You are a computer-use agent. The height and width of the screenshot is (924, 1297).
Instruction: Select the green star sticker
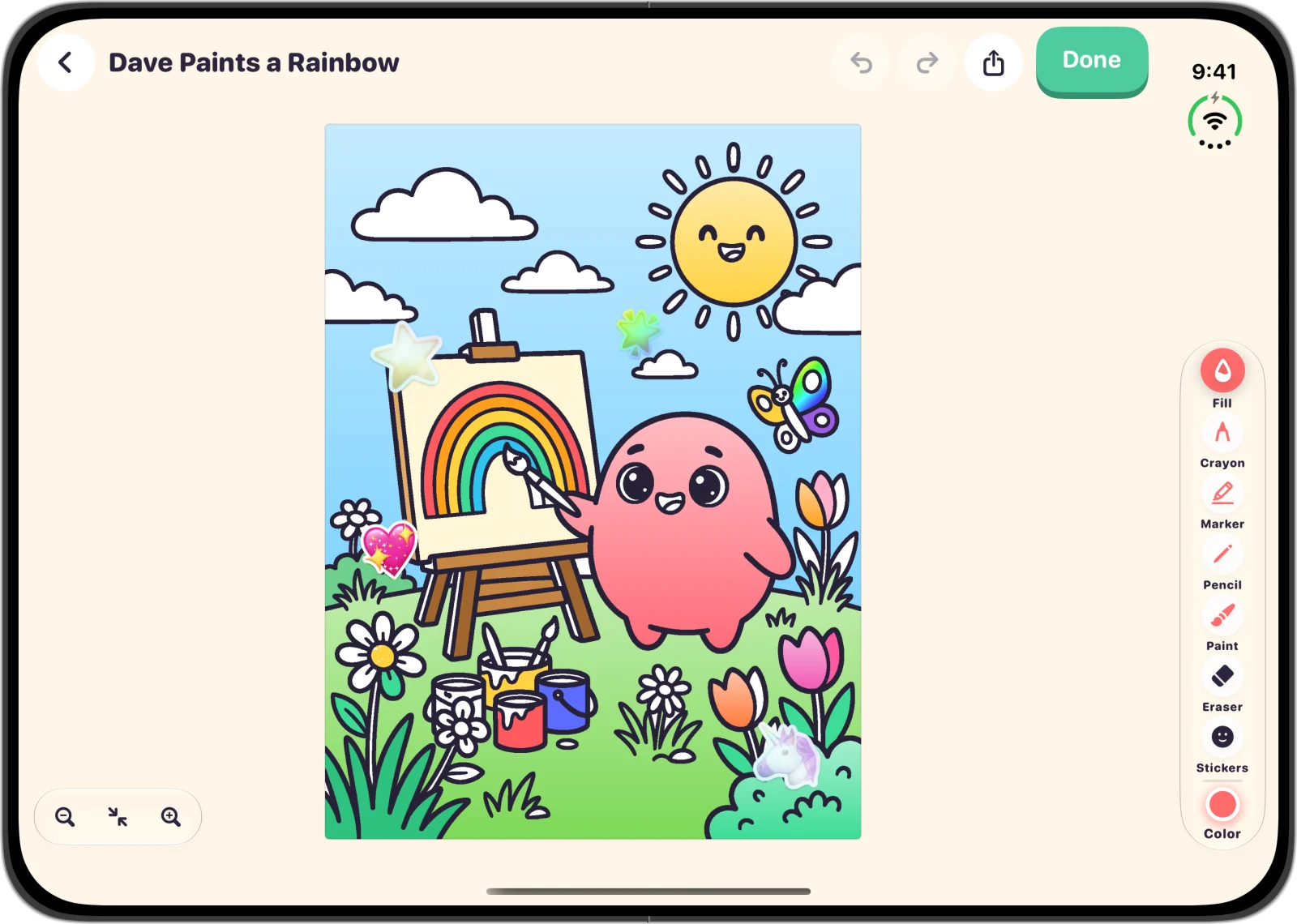(x=638, y=332)
